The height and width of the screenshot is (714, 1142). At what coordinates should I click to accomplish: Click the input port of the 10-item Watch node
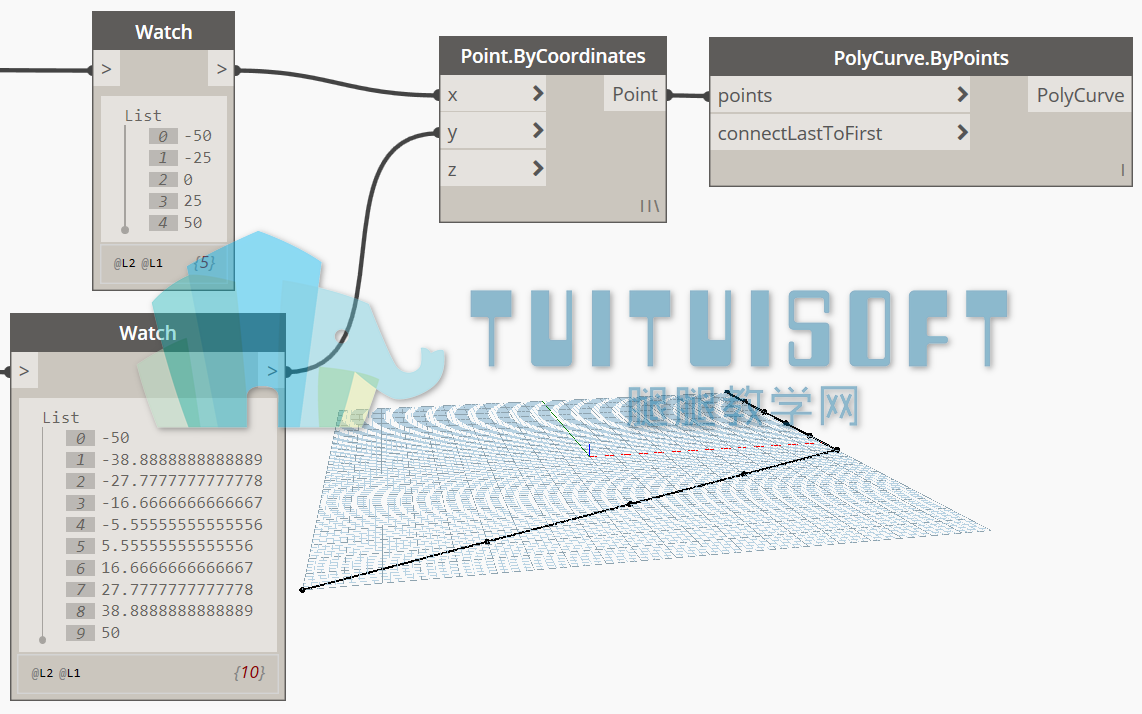tap(25, 371)
